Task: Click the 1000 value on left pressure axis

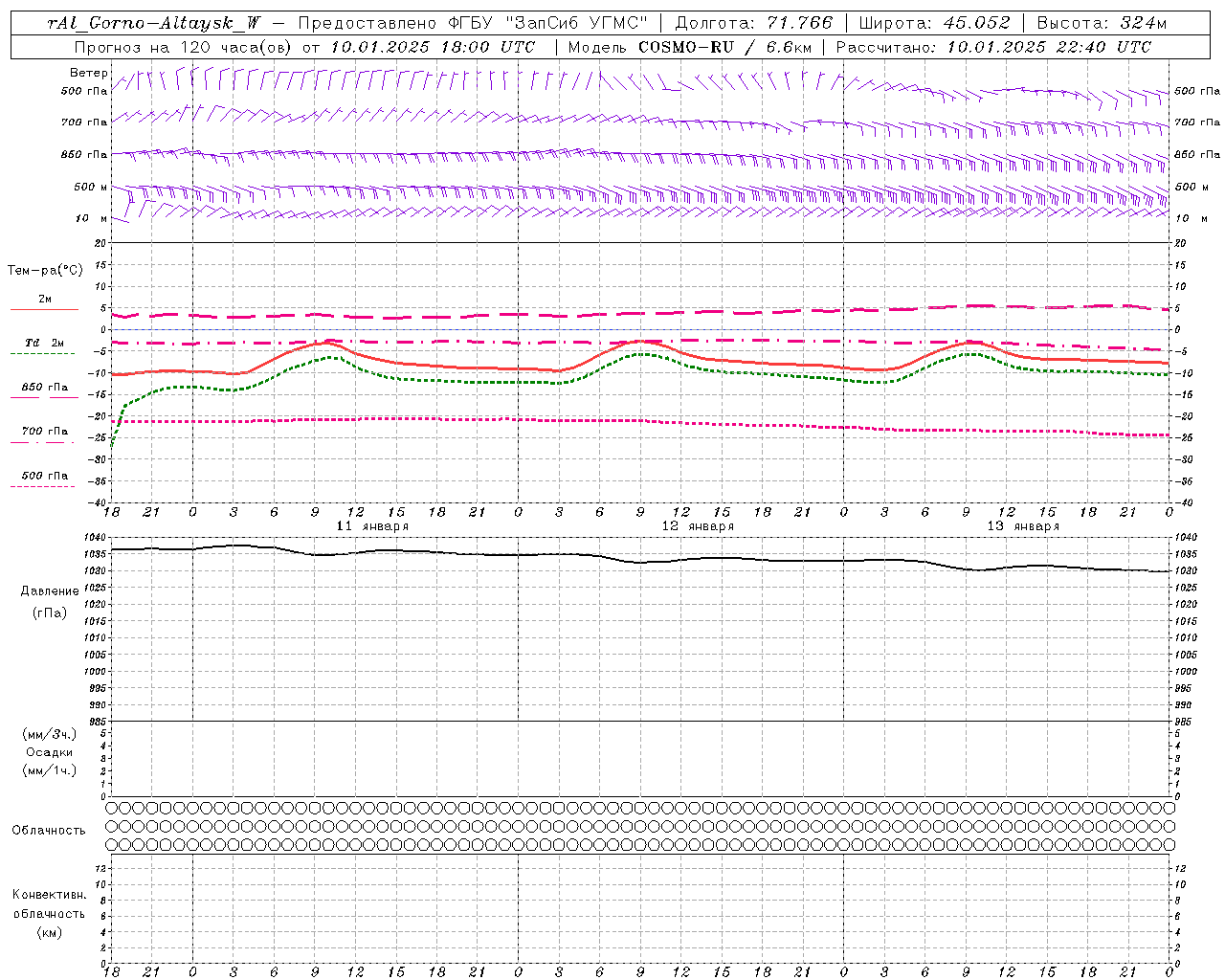Action: coord(95,672)
